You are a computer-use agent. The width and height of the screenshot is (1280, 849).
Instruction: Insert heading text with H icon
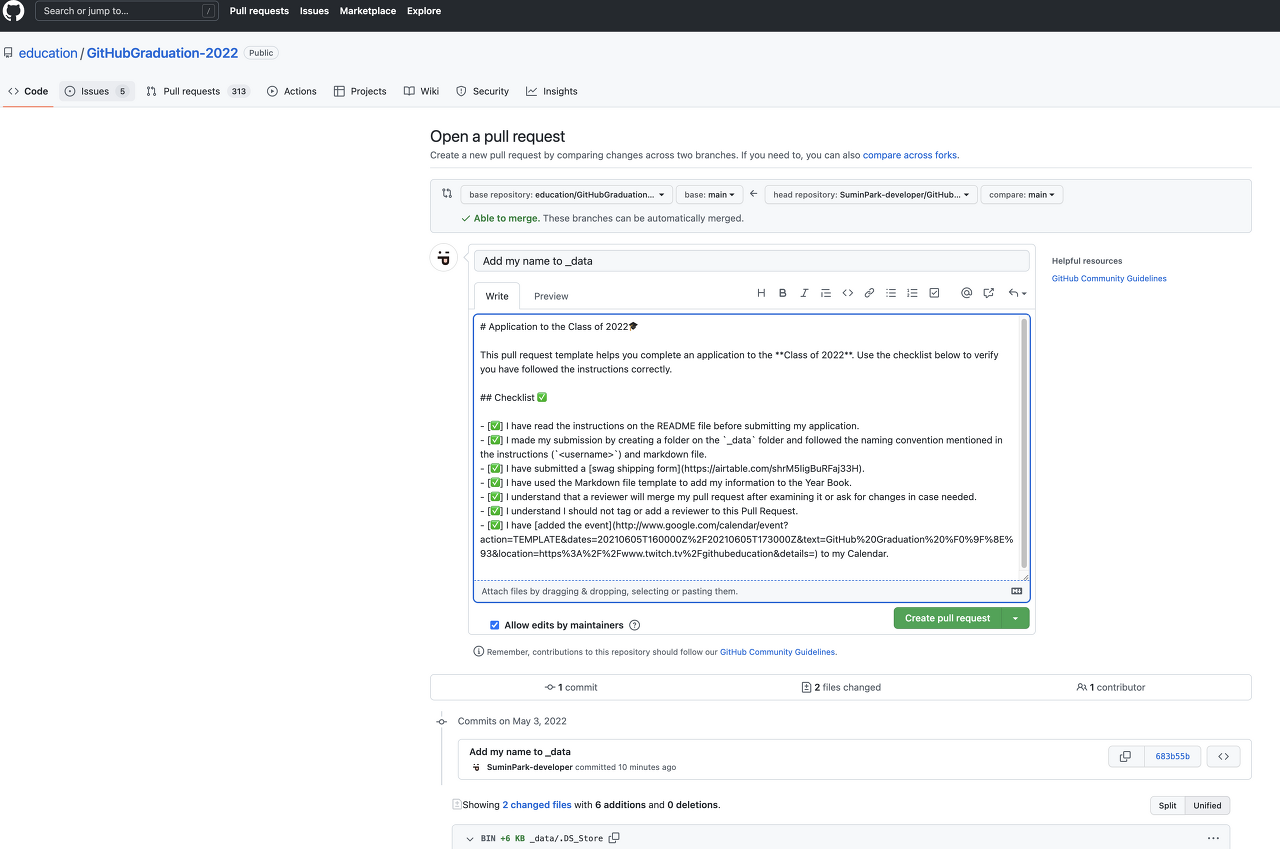tap(761, 293)
